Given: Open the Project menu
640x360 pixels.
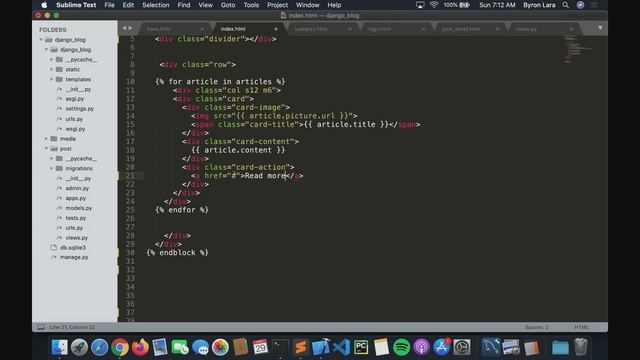Looking at the screenshot, I should [277, 5].
